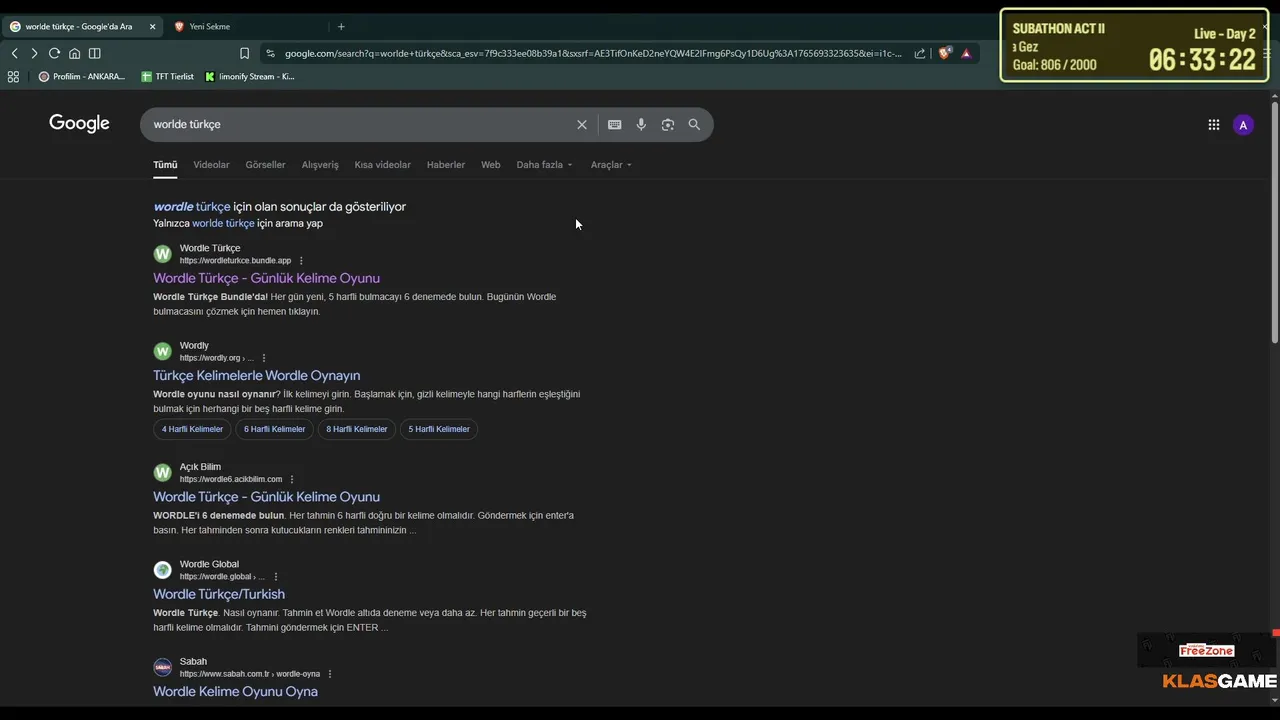Open the 'Wordle Türkçe/Turkish' result
This screenshot has height=720, width=1280.
click(x=219, y=594)
